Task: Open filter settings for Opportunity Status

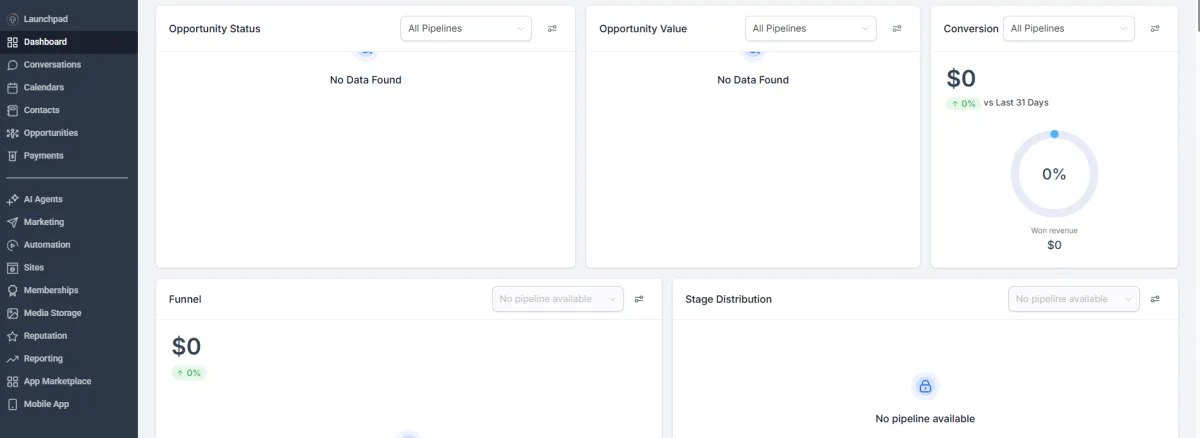Action: click(552, 29)
